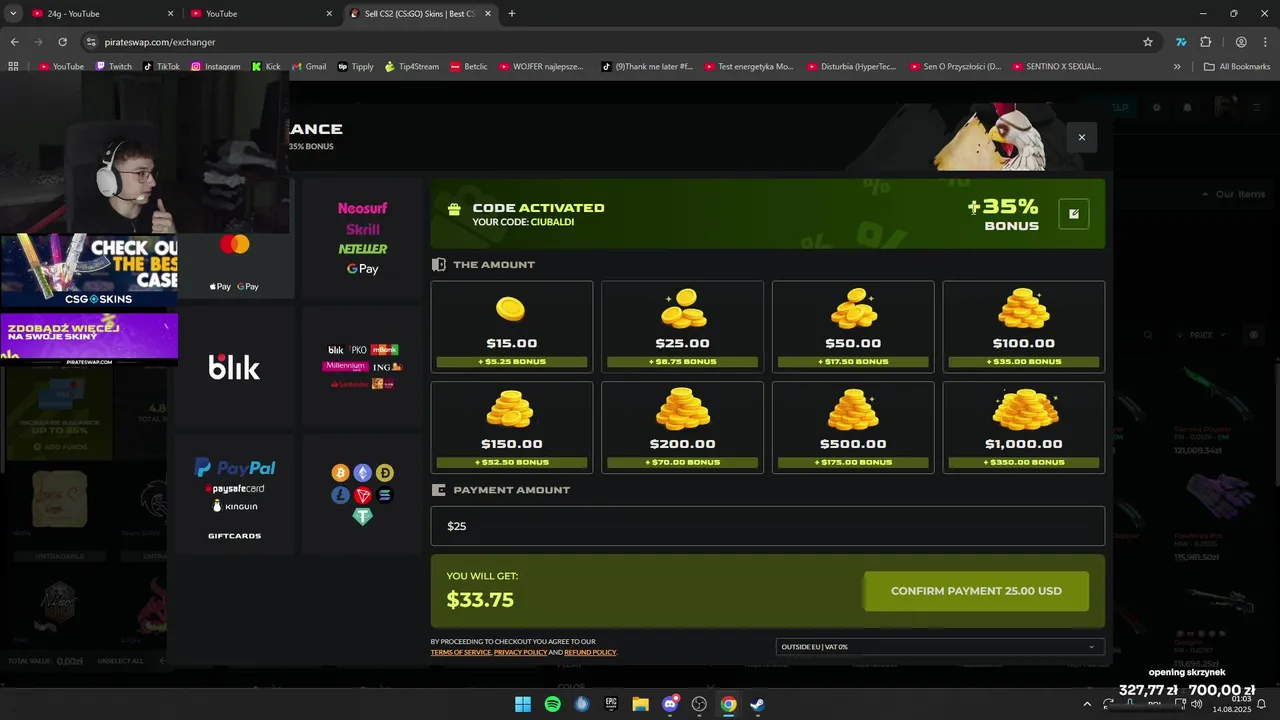Open the Instagram bookmark
Screen dimensions: 1280x720
coord(215,66)
